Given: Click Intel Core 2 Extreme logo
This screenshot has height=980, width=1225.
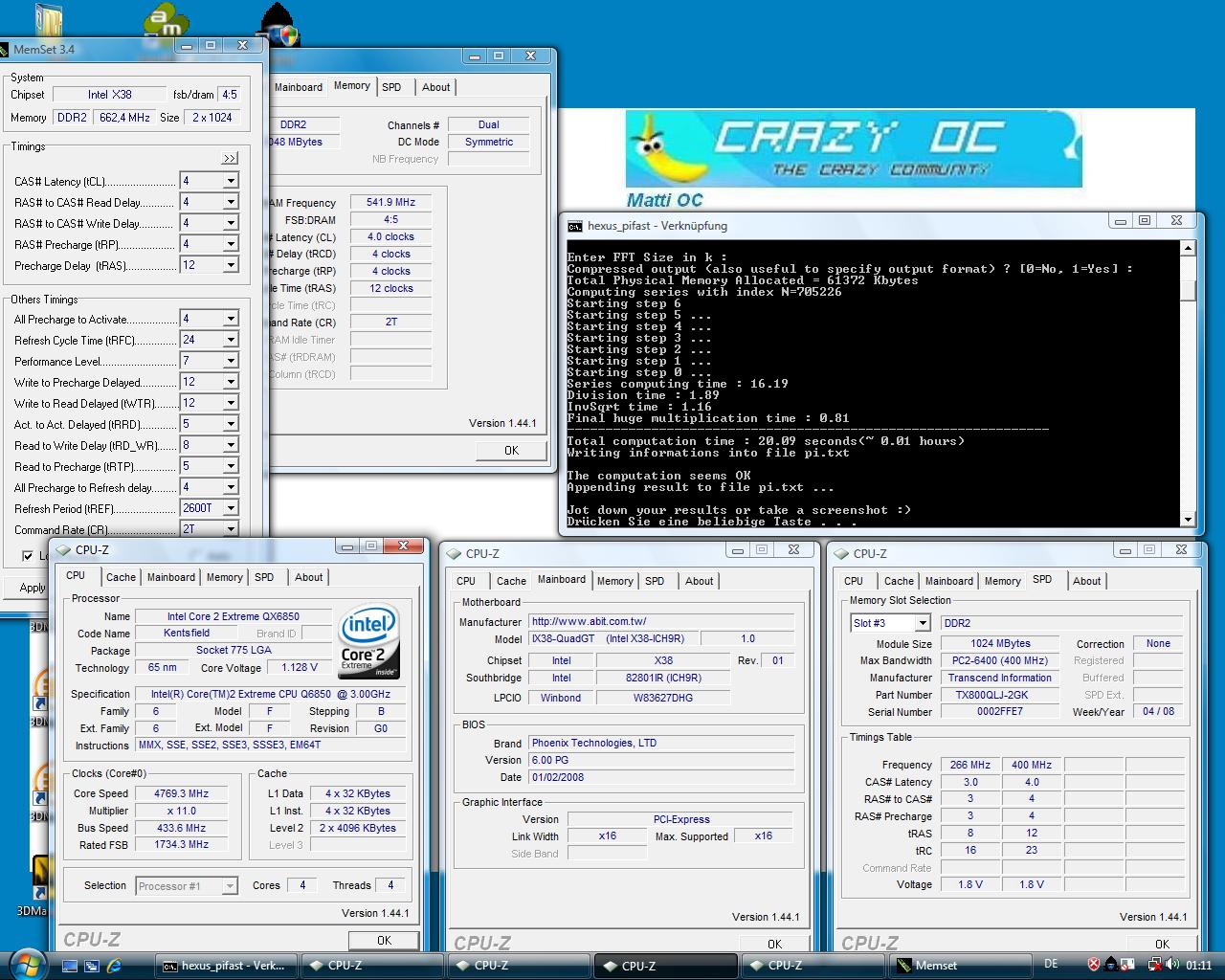Looking at the screenshot, I should (x=369, y=641).
